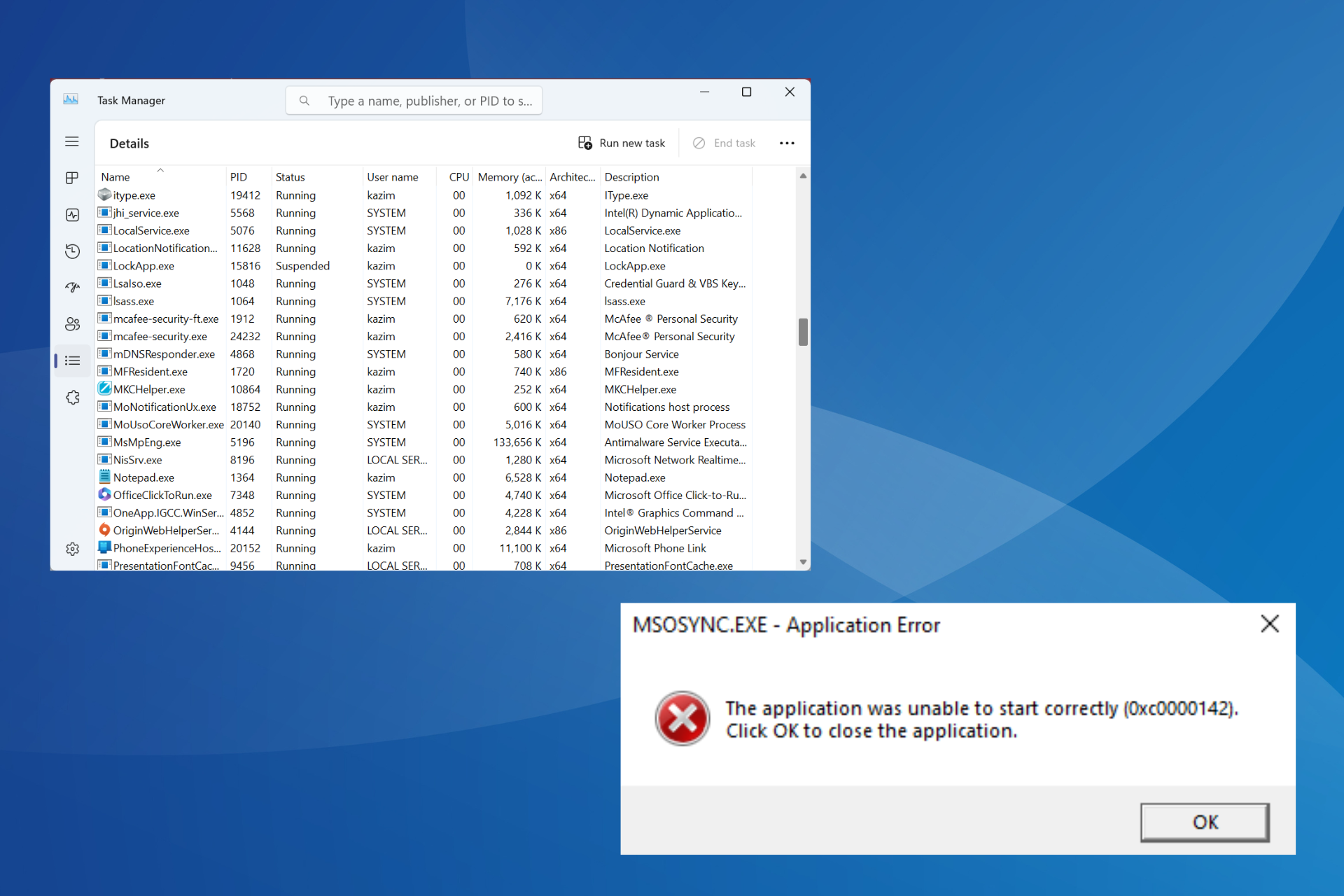This screenshot has height=896, width=1344.
Task: Sort by the PID column header
Action: [248, 177]
